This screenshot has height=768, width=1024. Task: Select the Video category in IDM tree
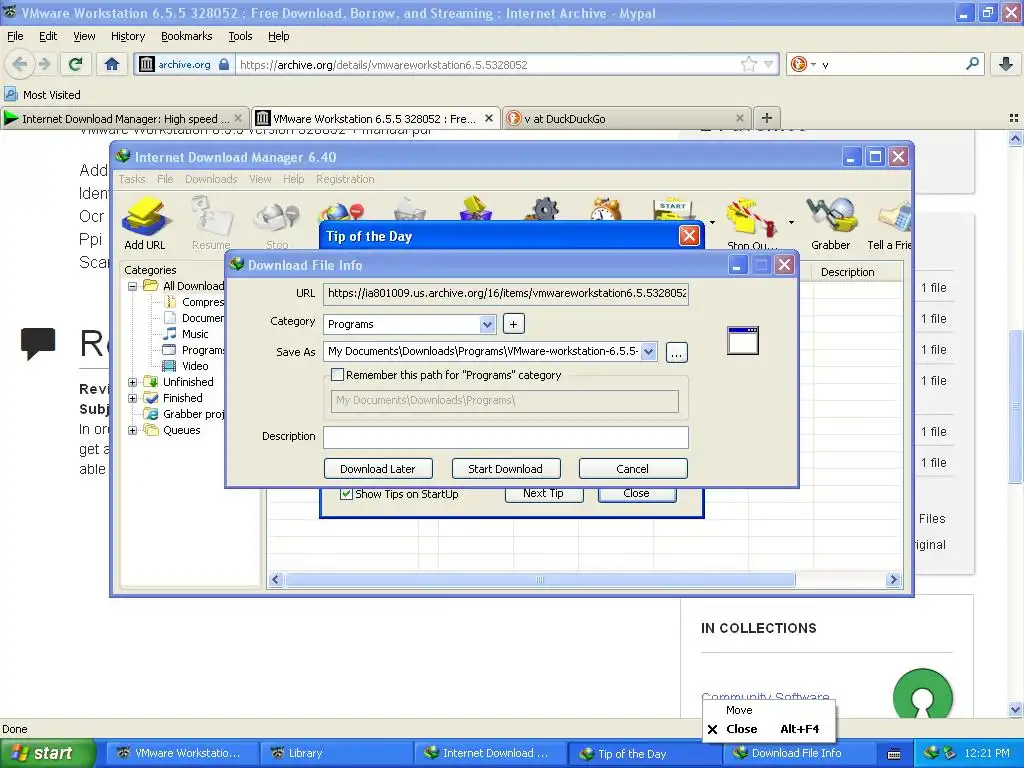pyautogui.click(x=195, y=366)
